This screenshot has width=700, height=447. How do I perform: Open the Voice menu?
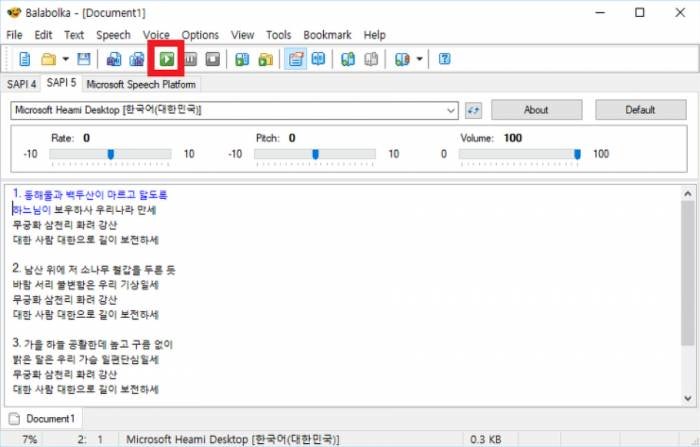156,35
